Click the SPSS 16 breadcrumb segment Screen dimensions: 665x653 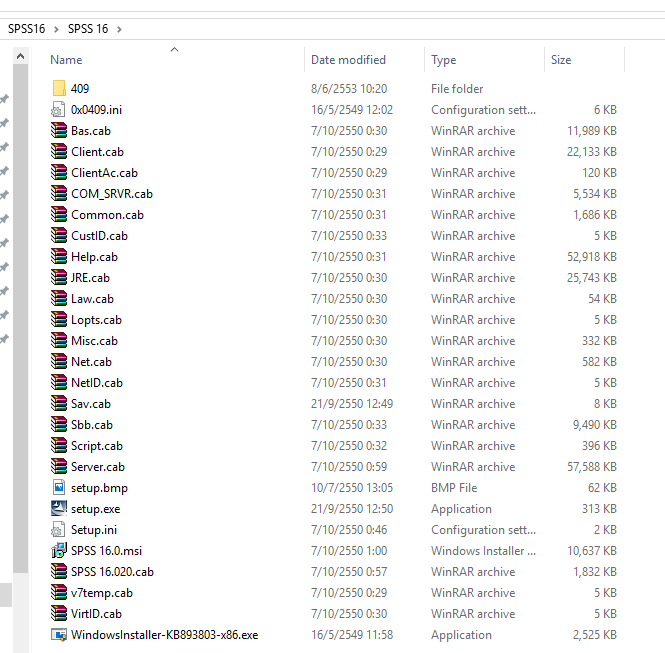click(x=88, y=29)
